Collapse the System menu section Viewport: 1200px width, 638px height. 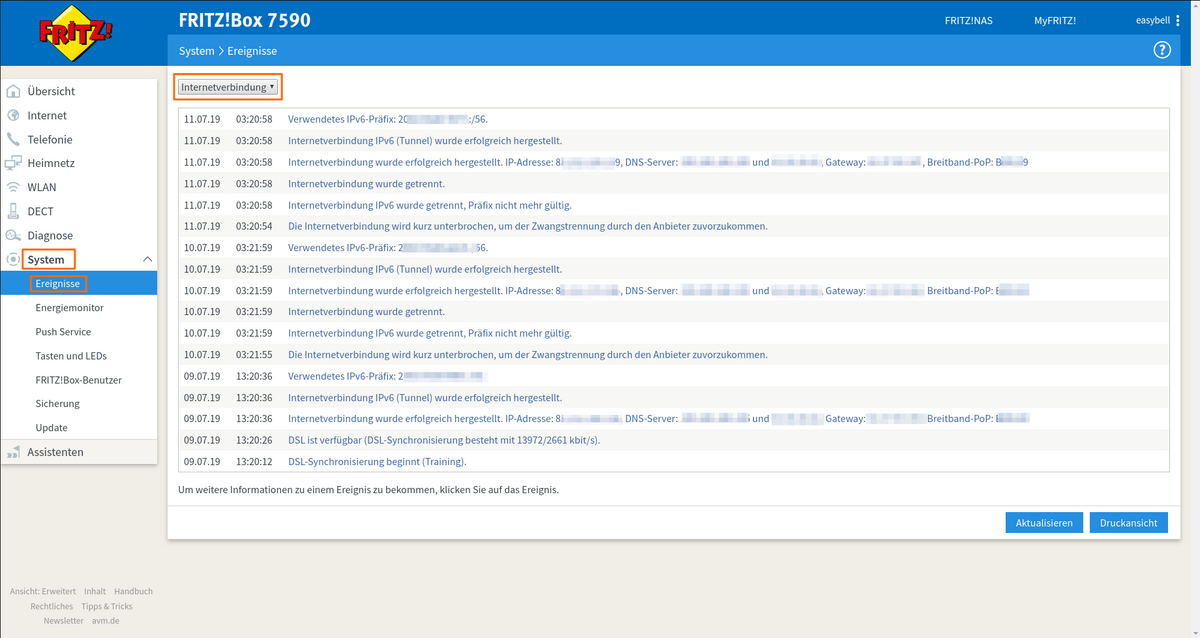pos(147,260)
